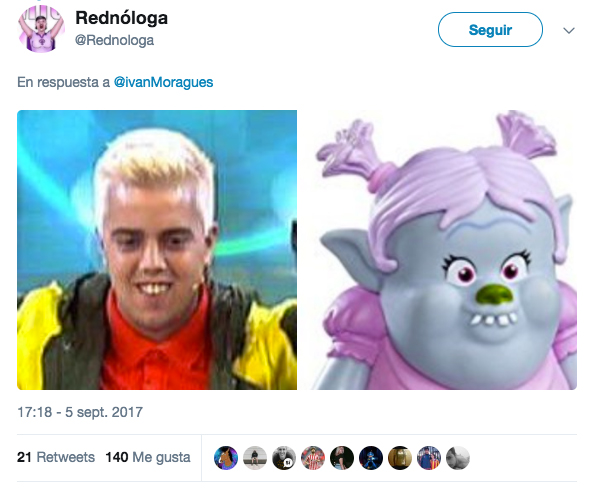This screenshot has width=595, height=491.
Task: Open the third black-and-white liker avatar
Action: click(284, 458)
